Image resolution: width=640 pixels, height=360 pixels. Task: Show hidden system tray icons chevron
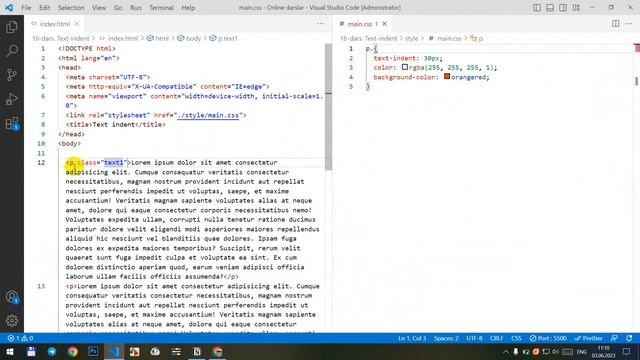(506, 351)
